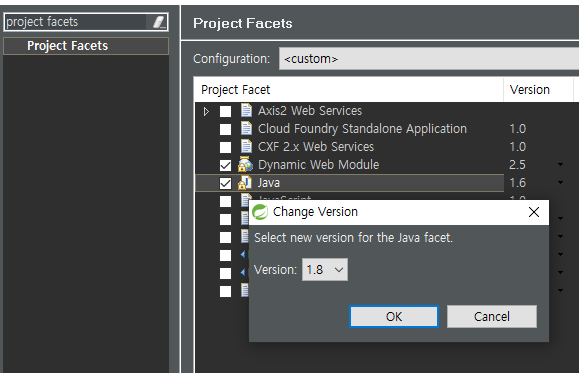Click the CXF 2.x Web Services facet icon

click(x=246, y=146)
